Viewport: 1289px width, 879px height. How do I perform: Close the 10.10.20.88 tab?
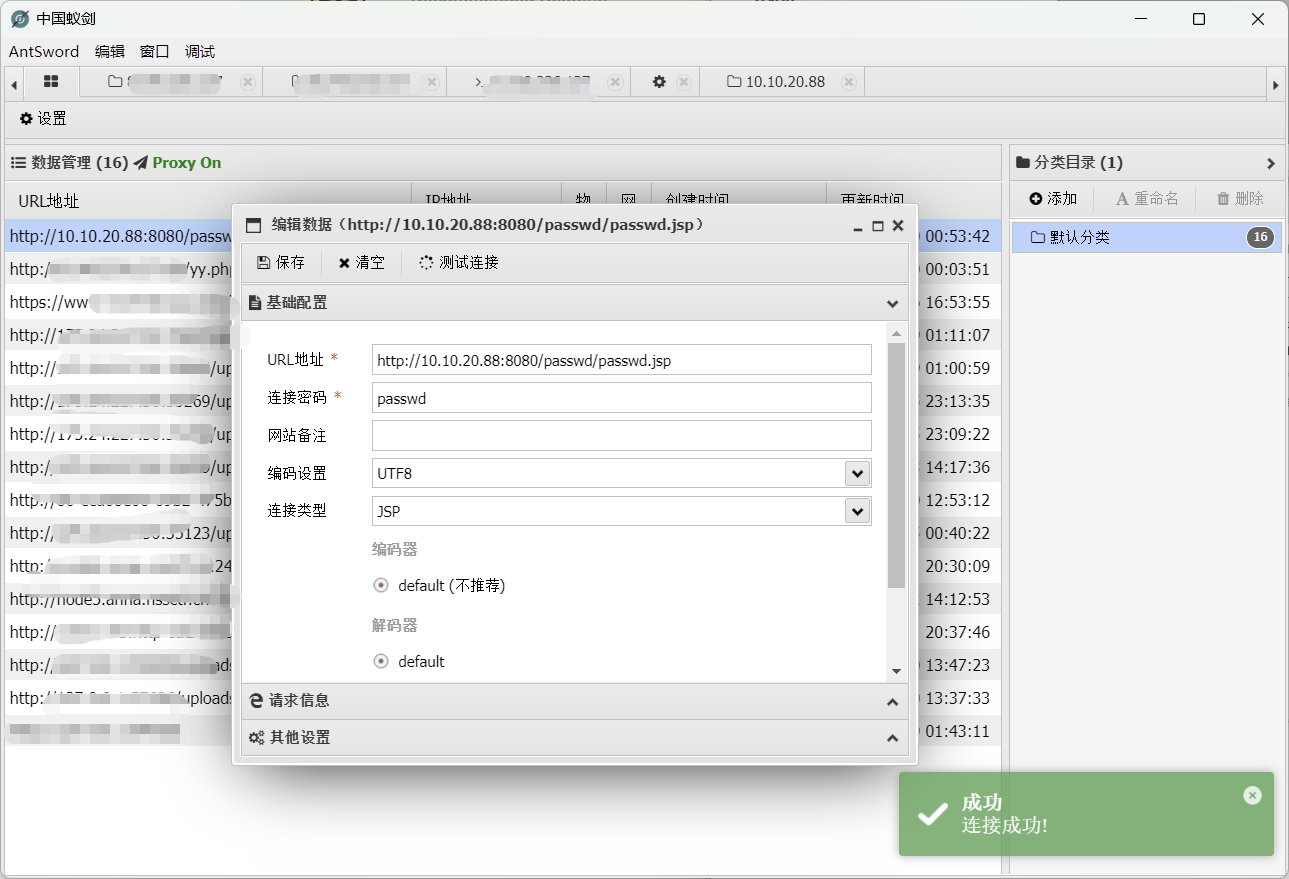(x=848, y=82)
